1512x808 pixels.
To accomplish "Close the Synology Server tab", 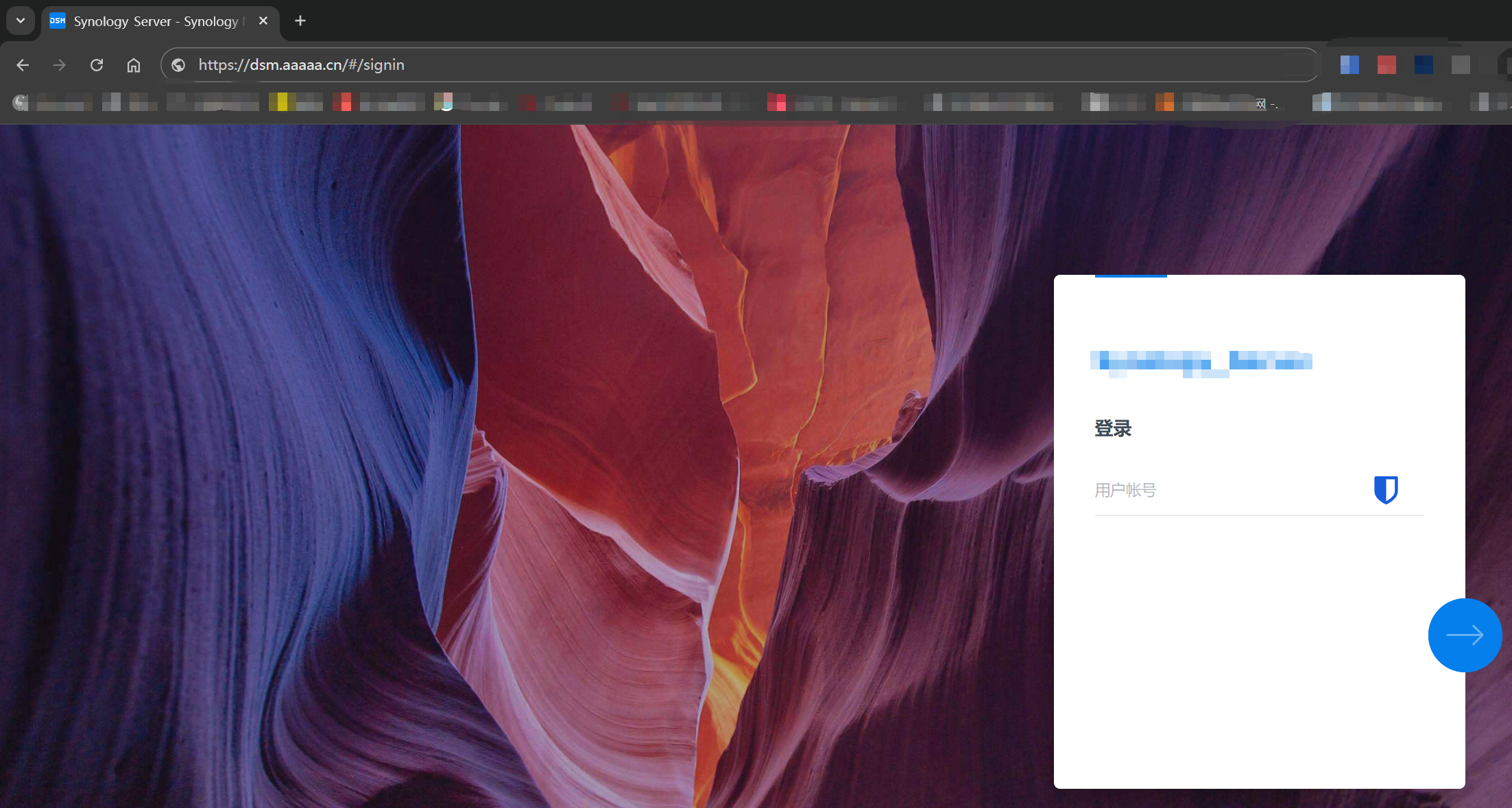I will point(263,21).
